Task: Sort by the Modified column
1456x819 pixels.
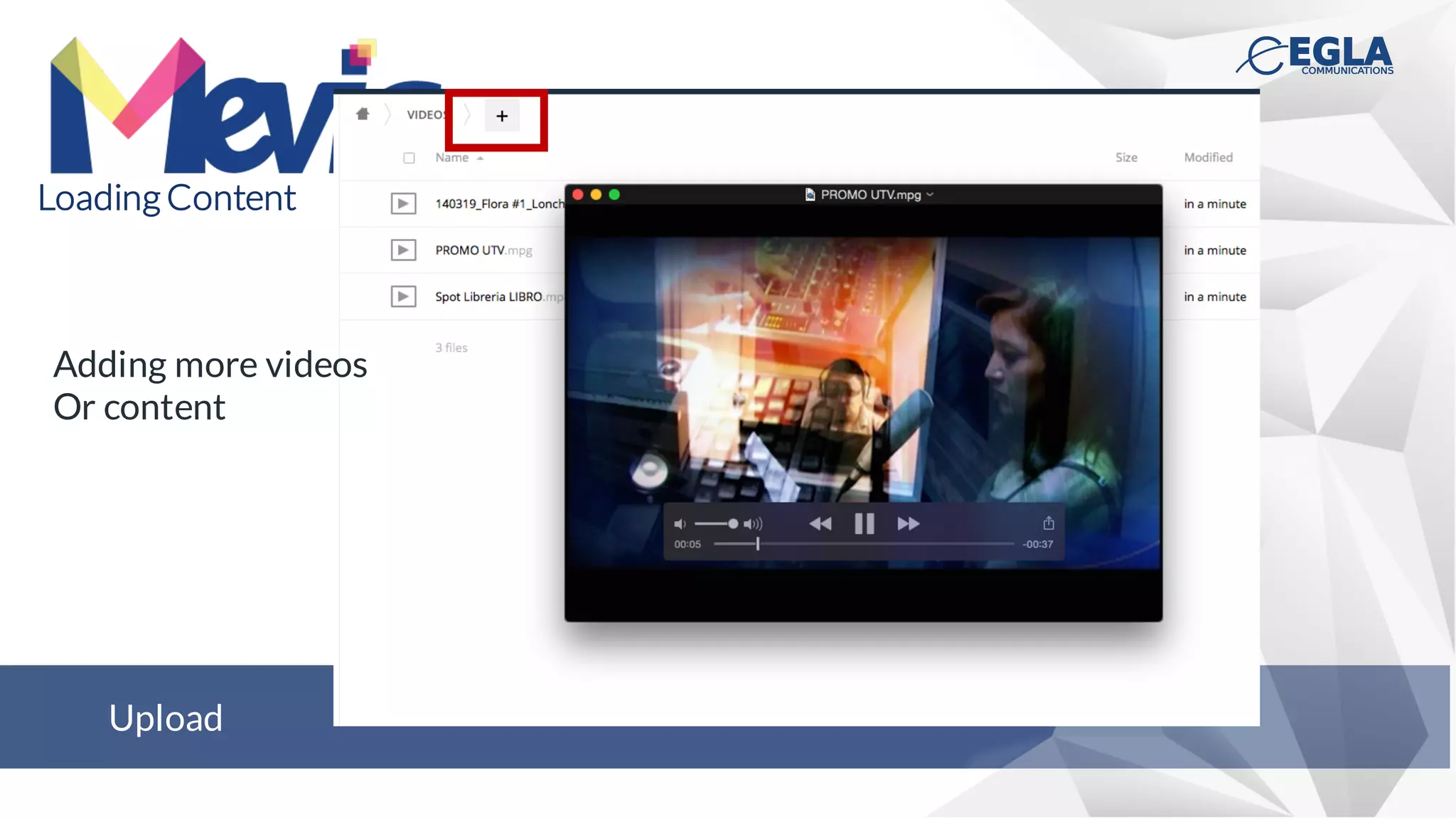Action: (1208, 158)
